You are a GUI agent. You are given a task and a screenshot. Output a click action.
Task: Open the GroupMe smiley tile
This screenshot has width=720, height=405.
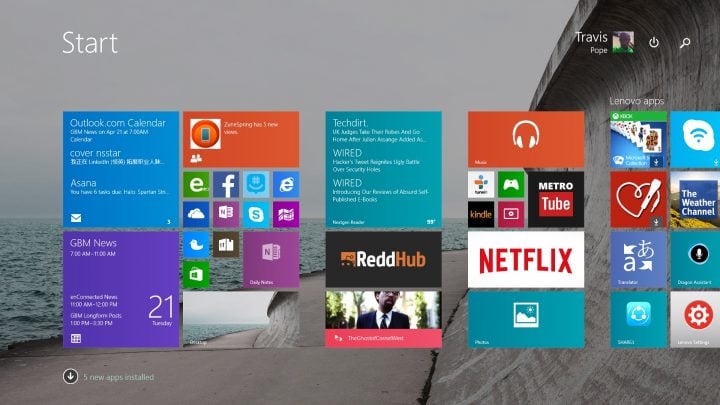tap(256, 184)
